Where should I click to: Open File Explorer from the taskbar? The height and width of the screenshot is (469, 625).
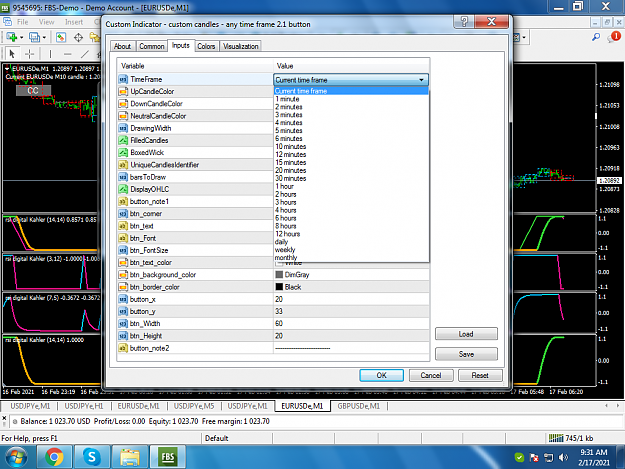pyautogui.click(x=130, y=457)
